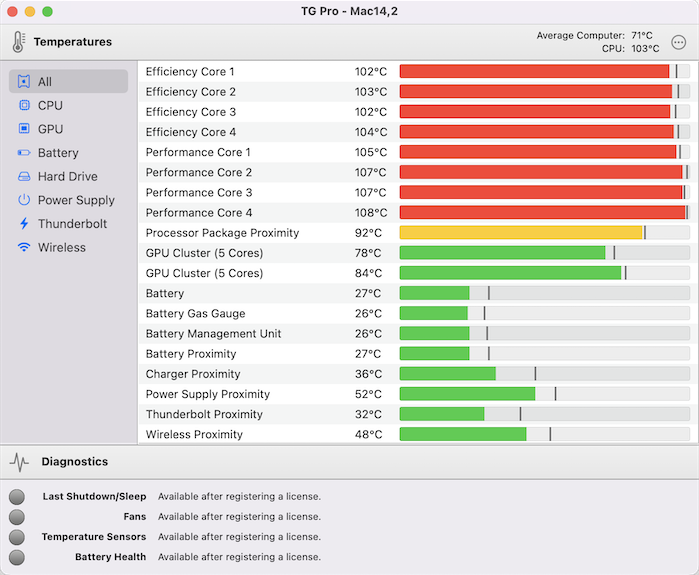Viewport: 699px width, 575px height.
Task: Click the Diagnostics pulse waveform icon
Action: (19, 462)
